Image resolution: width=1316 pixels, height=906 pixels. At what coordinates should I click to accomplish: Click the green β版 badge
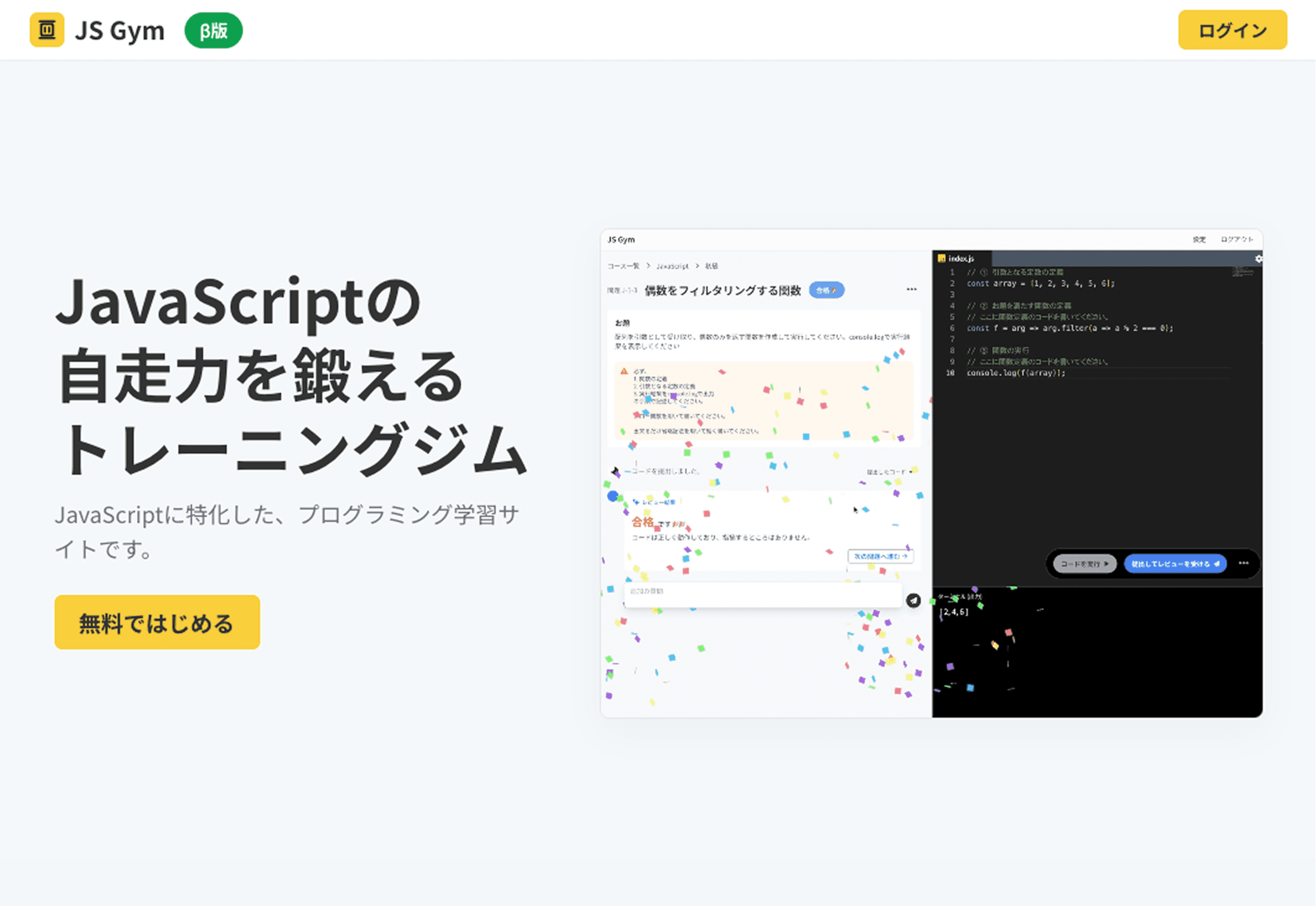pos(213,30)
